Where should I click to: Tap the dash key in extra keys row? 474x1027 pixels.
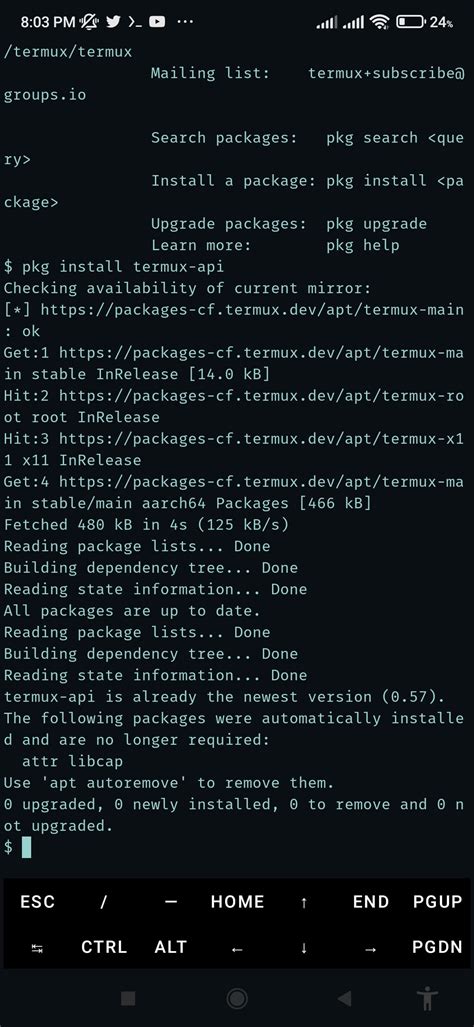click(x=170, y=902)
